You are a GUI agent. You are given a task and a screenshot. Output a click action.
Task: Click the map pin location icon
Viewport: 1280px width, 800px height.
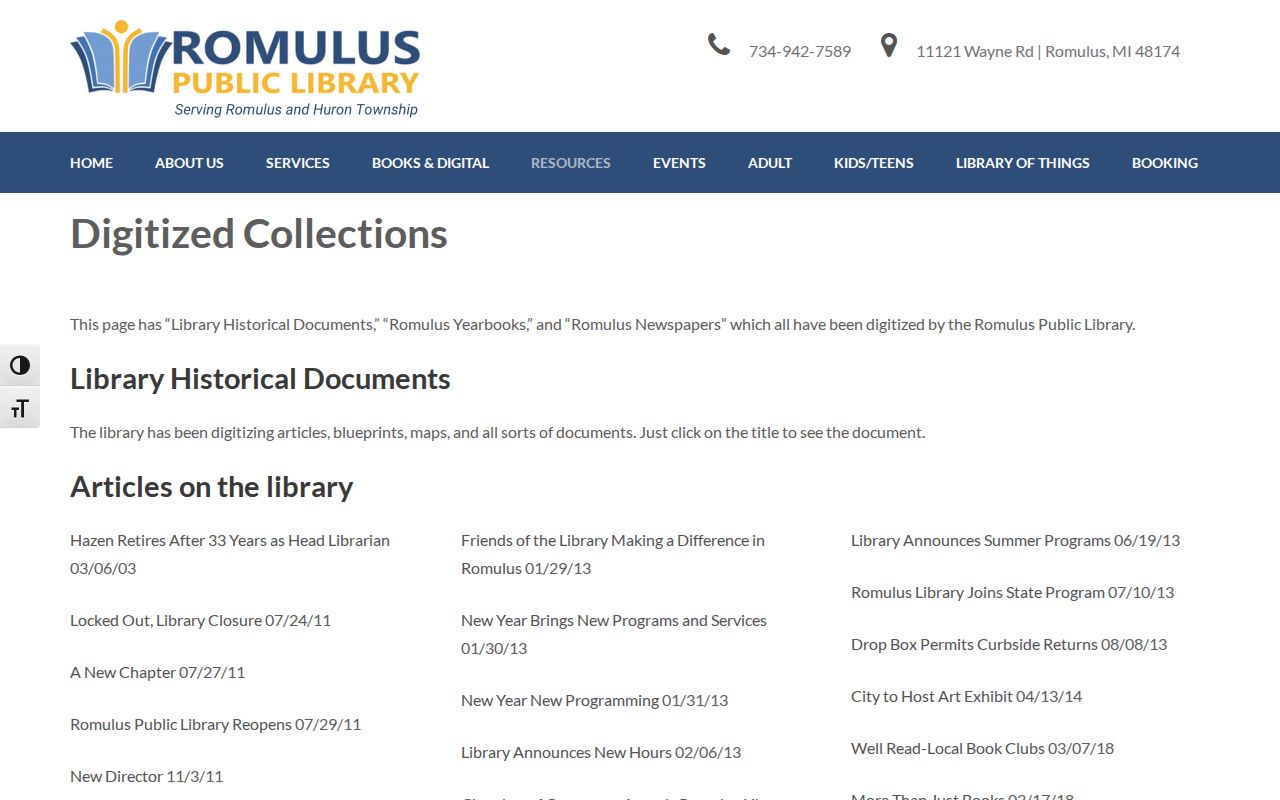coord(888,45)
